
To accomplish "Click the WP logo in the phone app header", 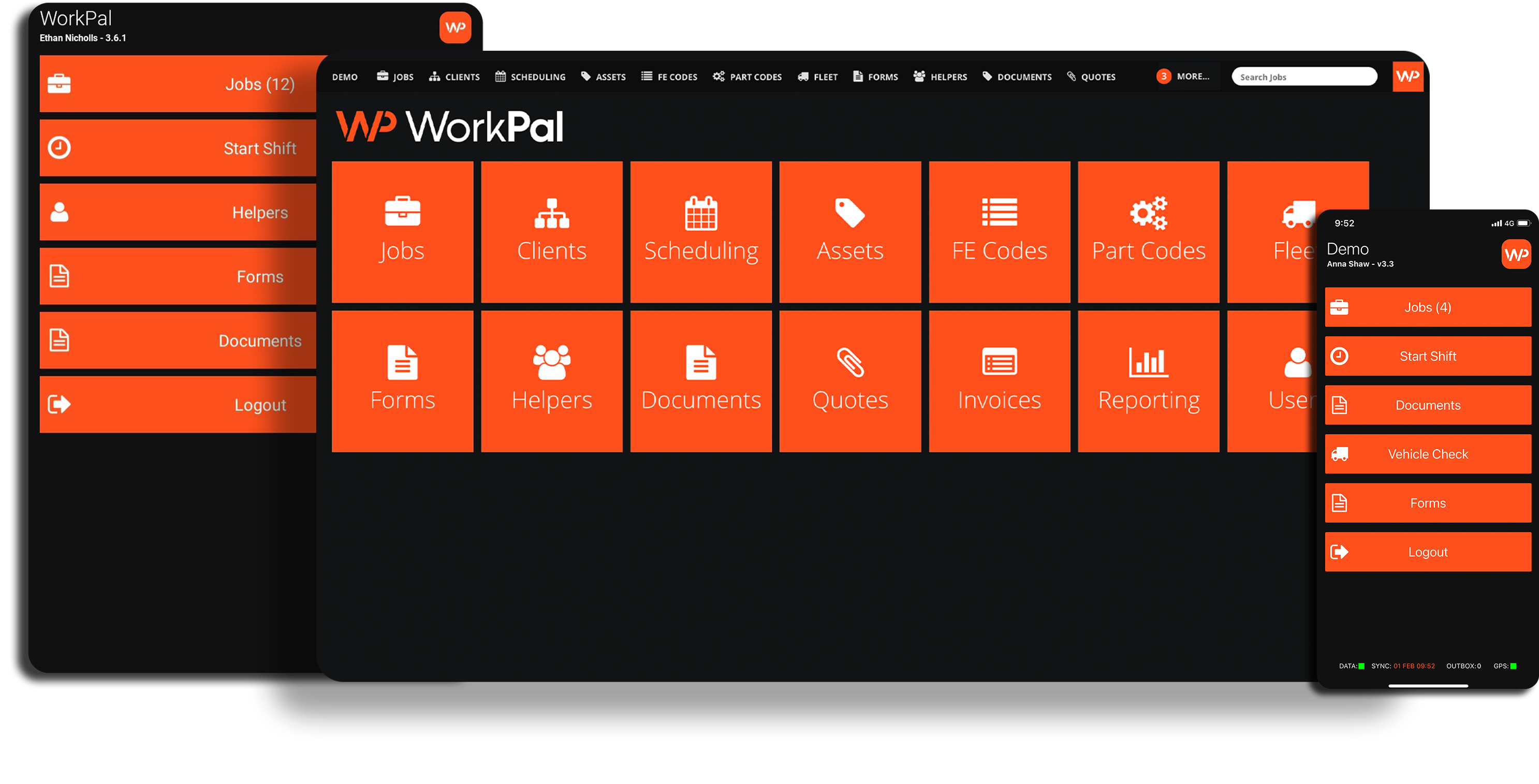I will [x=1516, y=255].
